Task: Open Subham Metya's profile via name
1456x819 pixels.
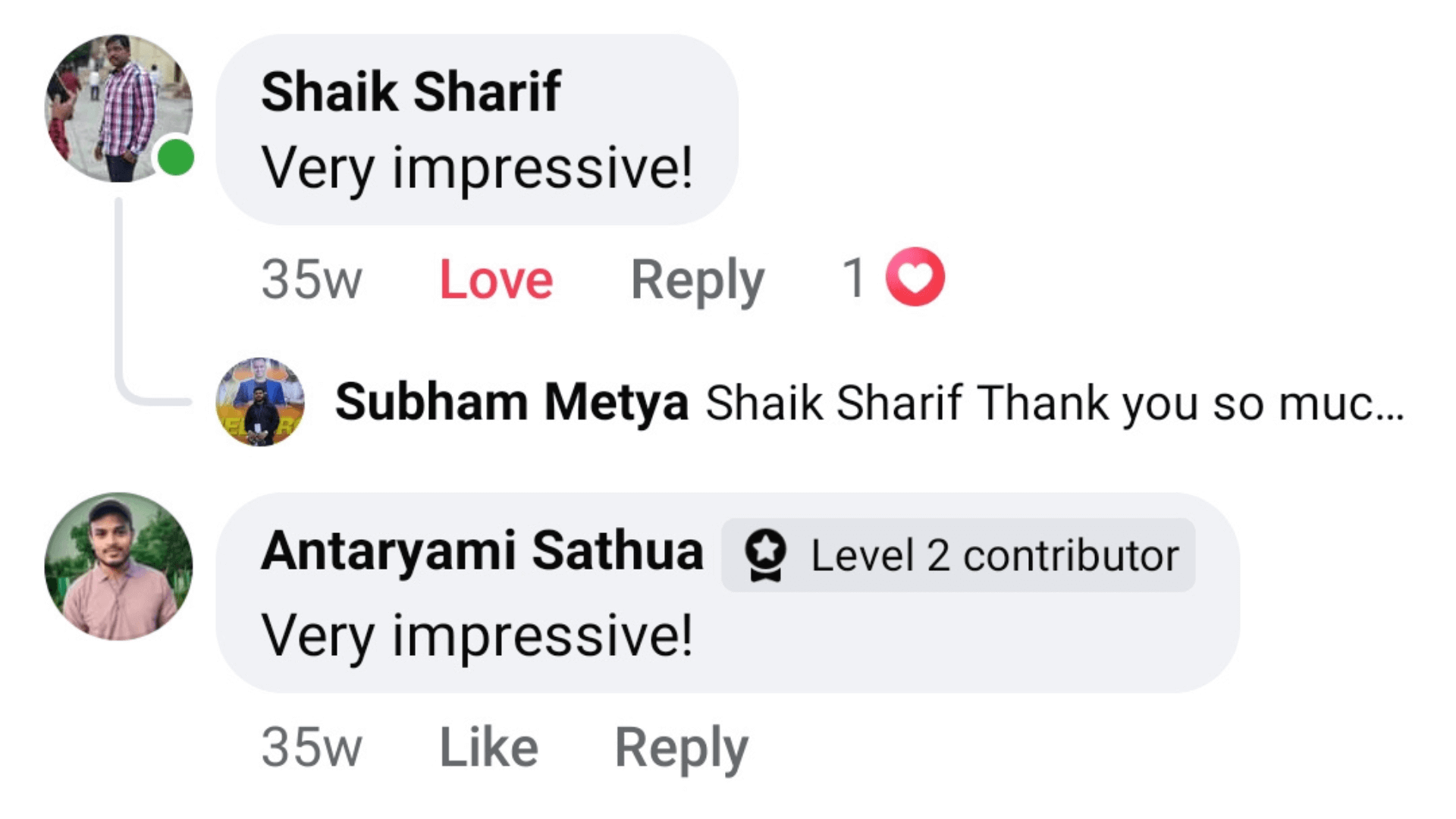Action: click(x=512, y=401)
